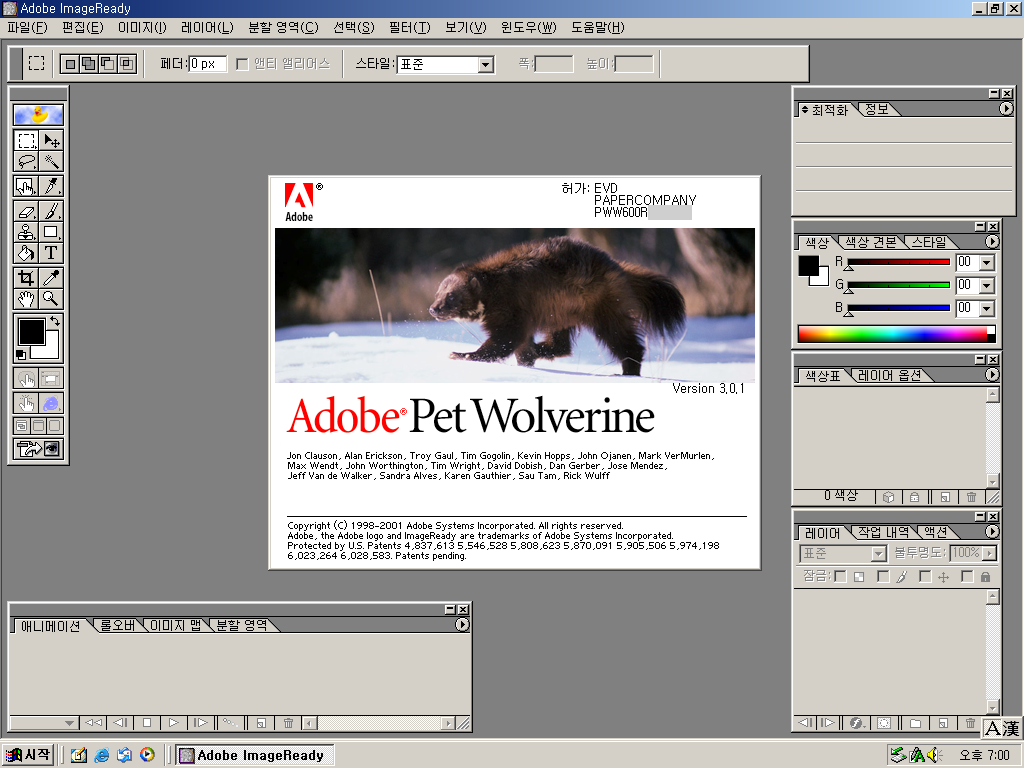
Task: Switch to the 롤오버 tab
Action: coord(117,625)
